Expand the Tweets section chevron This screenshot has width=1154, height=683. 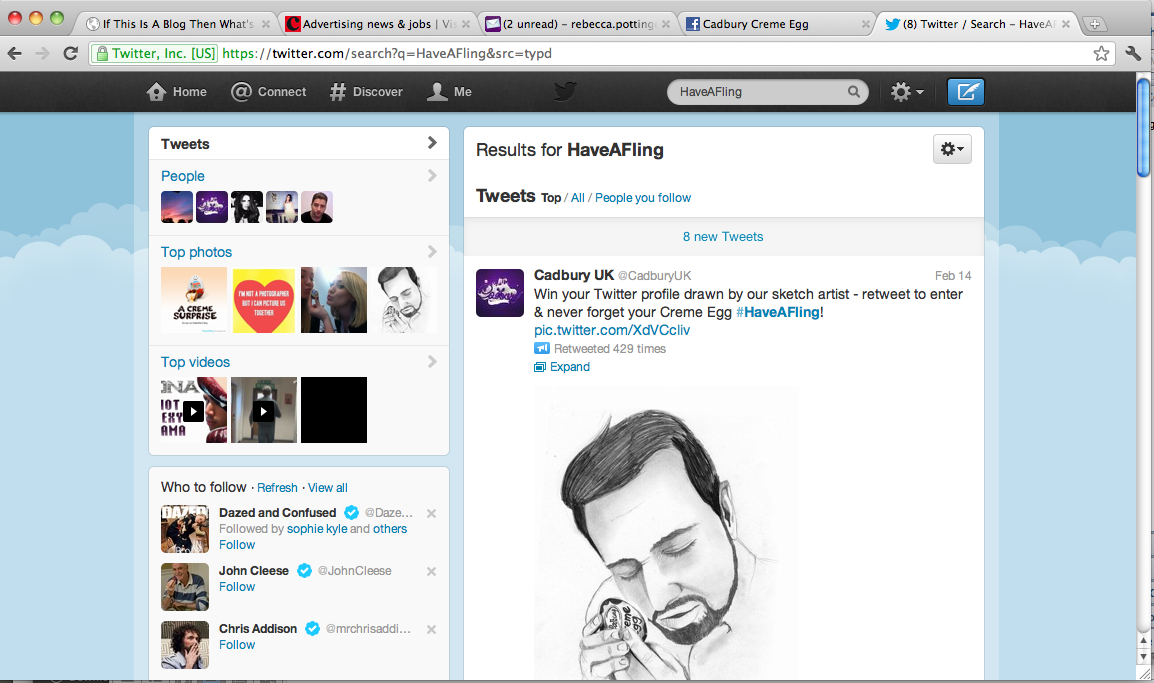(432, 143)
